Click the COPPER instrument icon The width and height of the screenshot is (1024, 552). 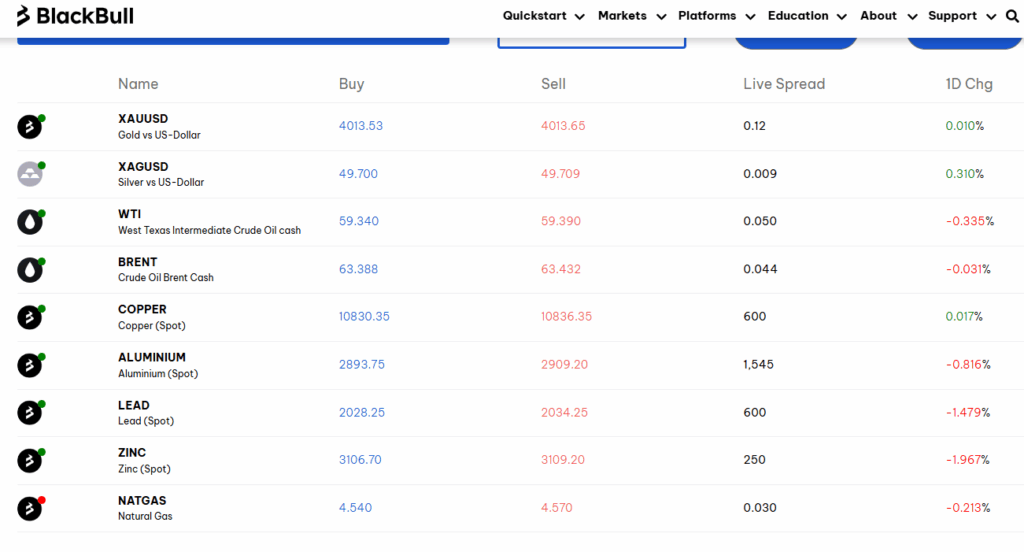(29, 317)
